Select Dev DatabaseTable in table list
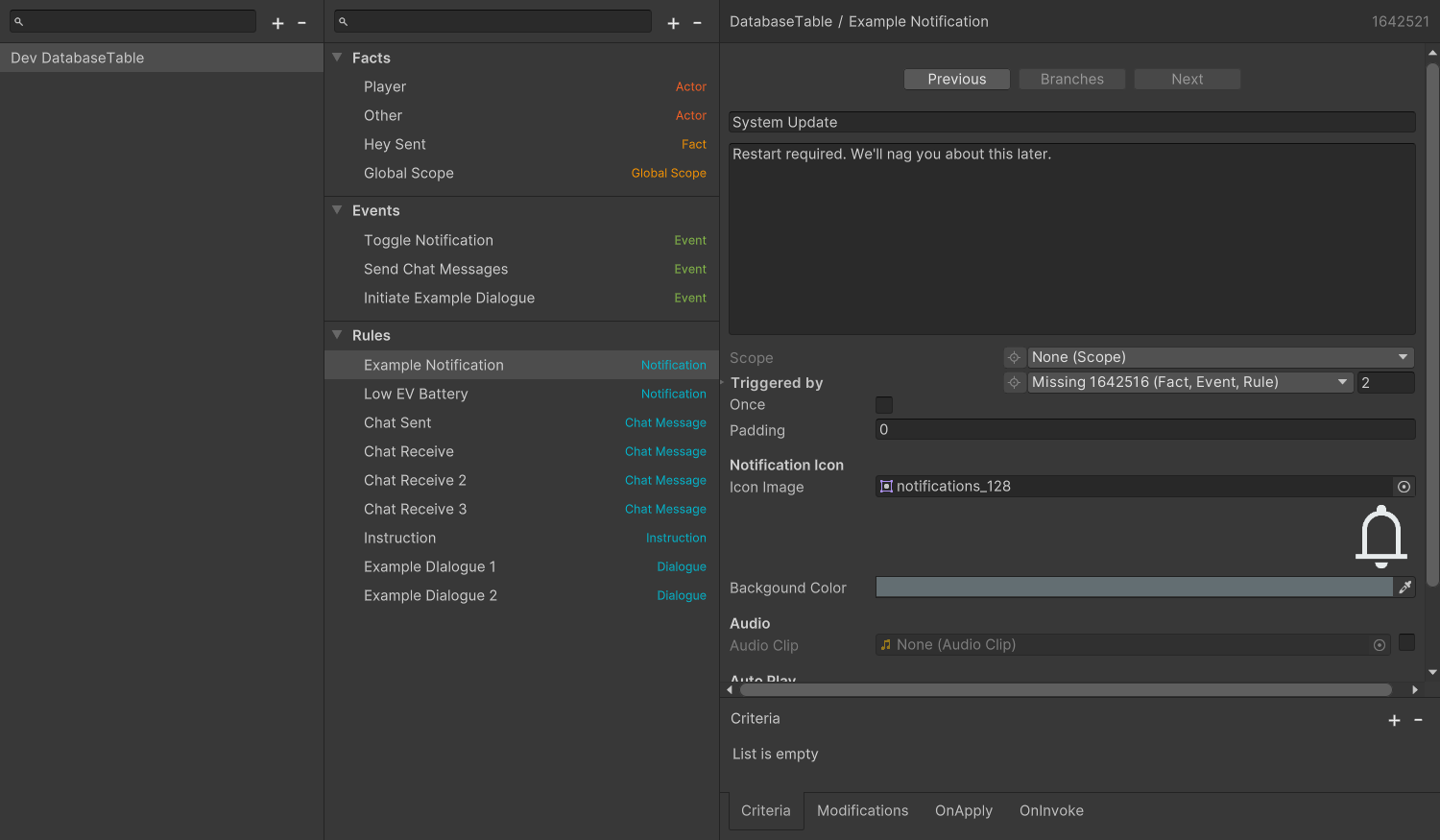The height and width of the screenshot is (840, 1440). click(161, 58)
